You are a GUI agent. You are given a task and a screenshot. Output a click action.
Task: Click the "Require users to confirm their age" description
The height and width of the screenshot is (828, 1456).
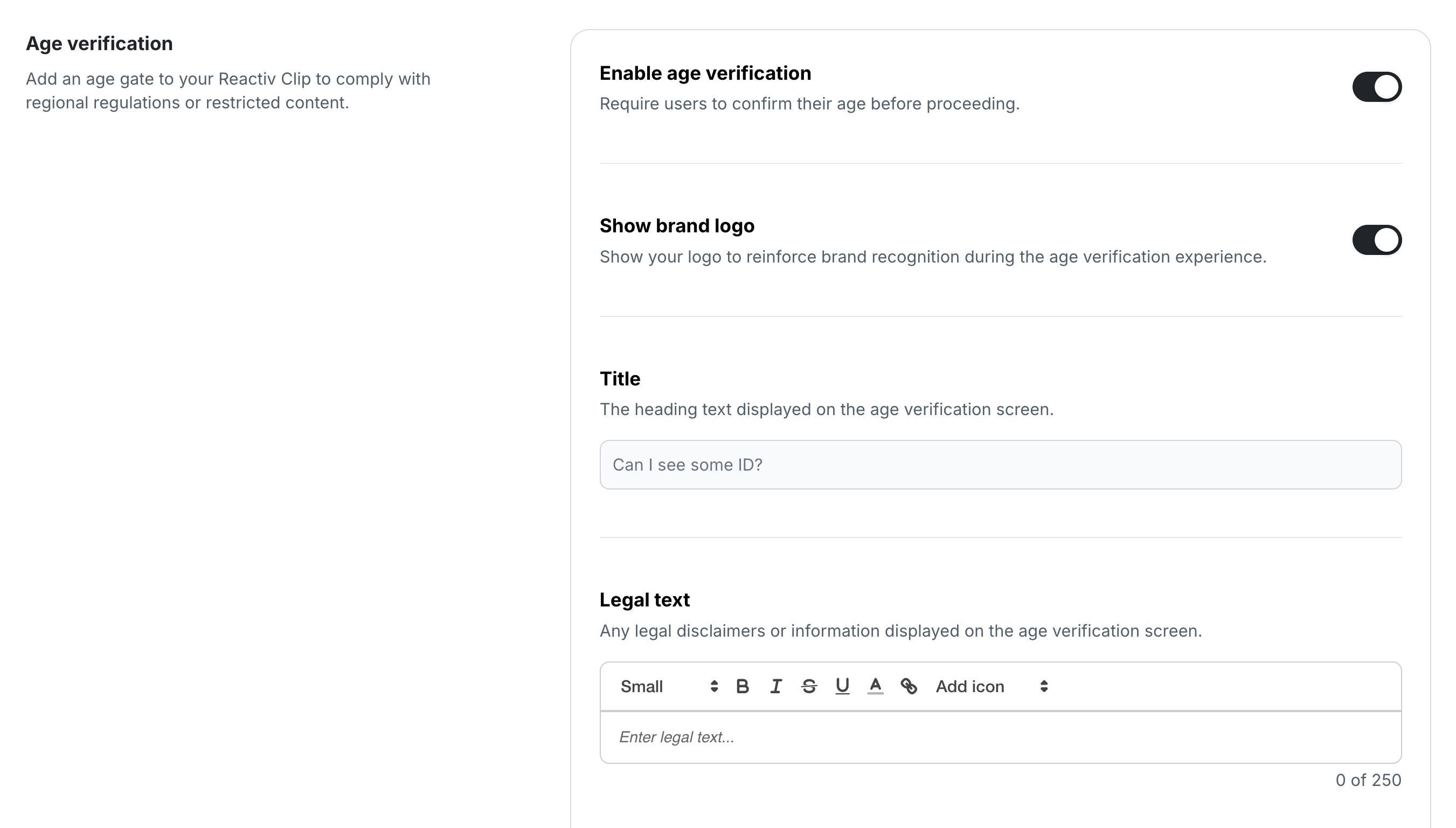pyautogui.click(x=809, y=104)
